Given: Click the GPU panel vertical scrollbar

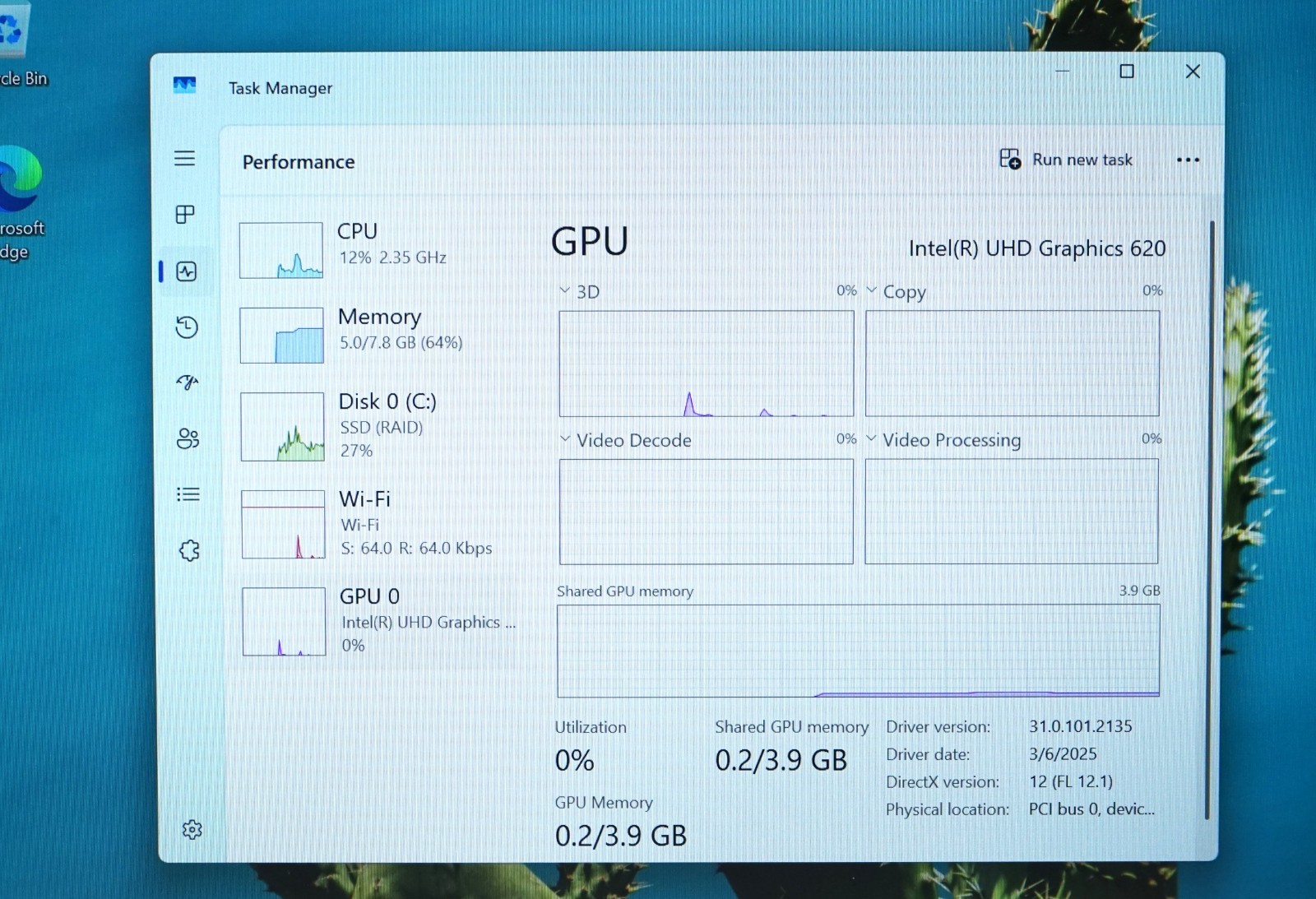Looking at the screenshot, I should (1210, 520).
